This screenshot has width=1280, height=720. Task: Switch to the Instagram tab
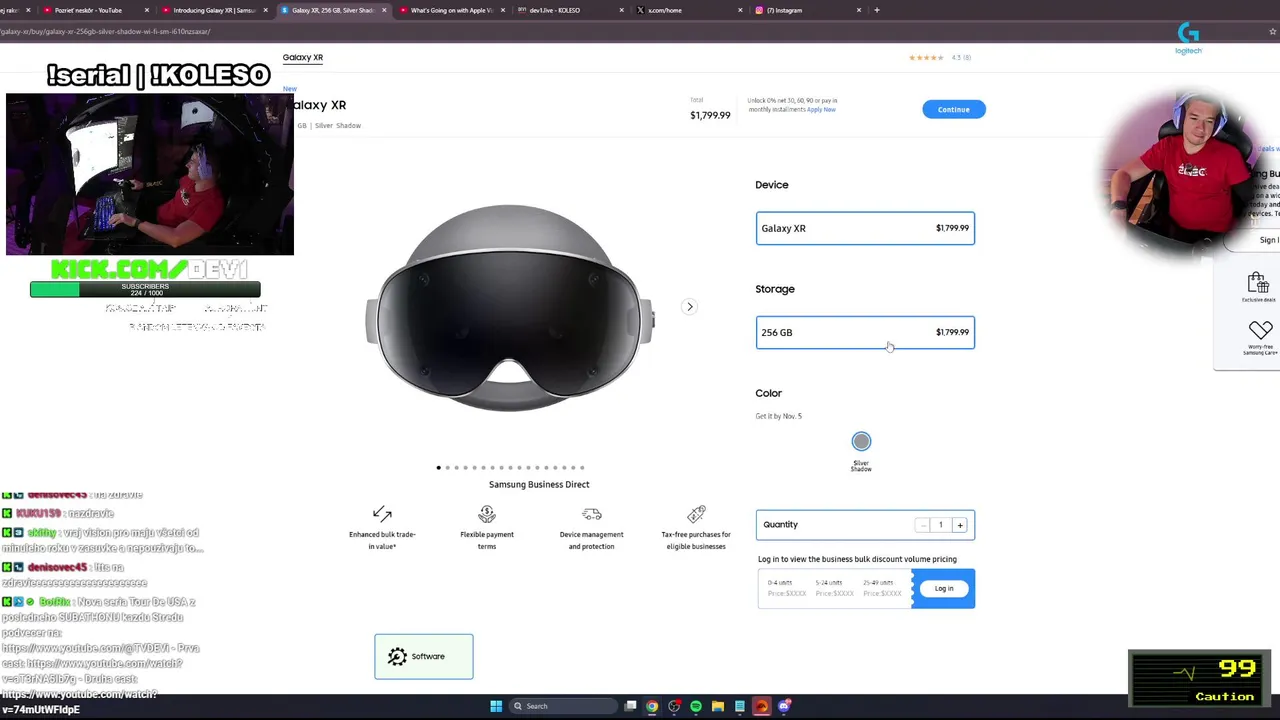[807, 10]
